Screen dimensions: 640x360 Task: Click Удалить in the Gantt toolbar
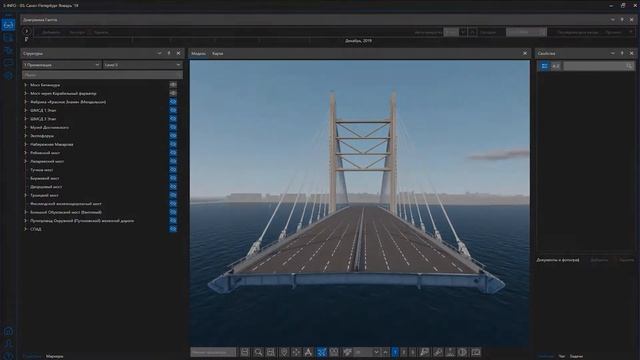[x=101, y=32]
